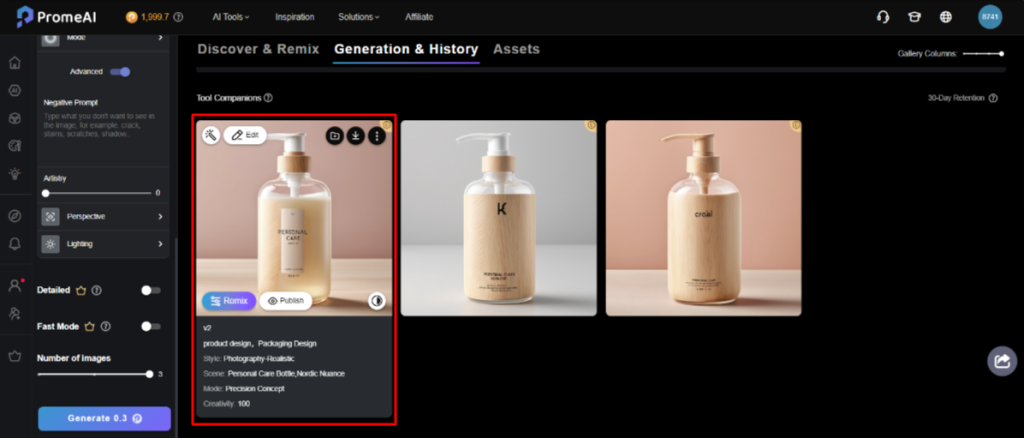The height and width of the screenshot is (438, 1024).
Task: Enable the Detailed toggle
Action: [150, 290]
